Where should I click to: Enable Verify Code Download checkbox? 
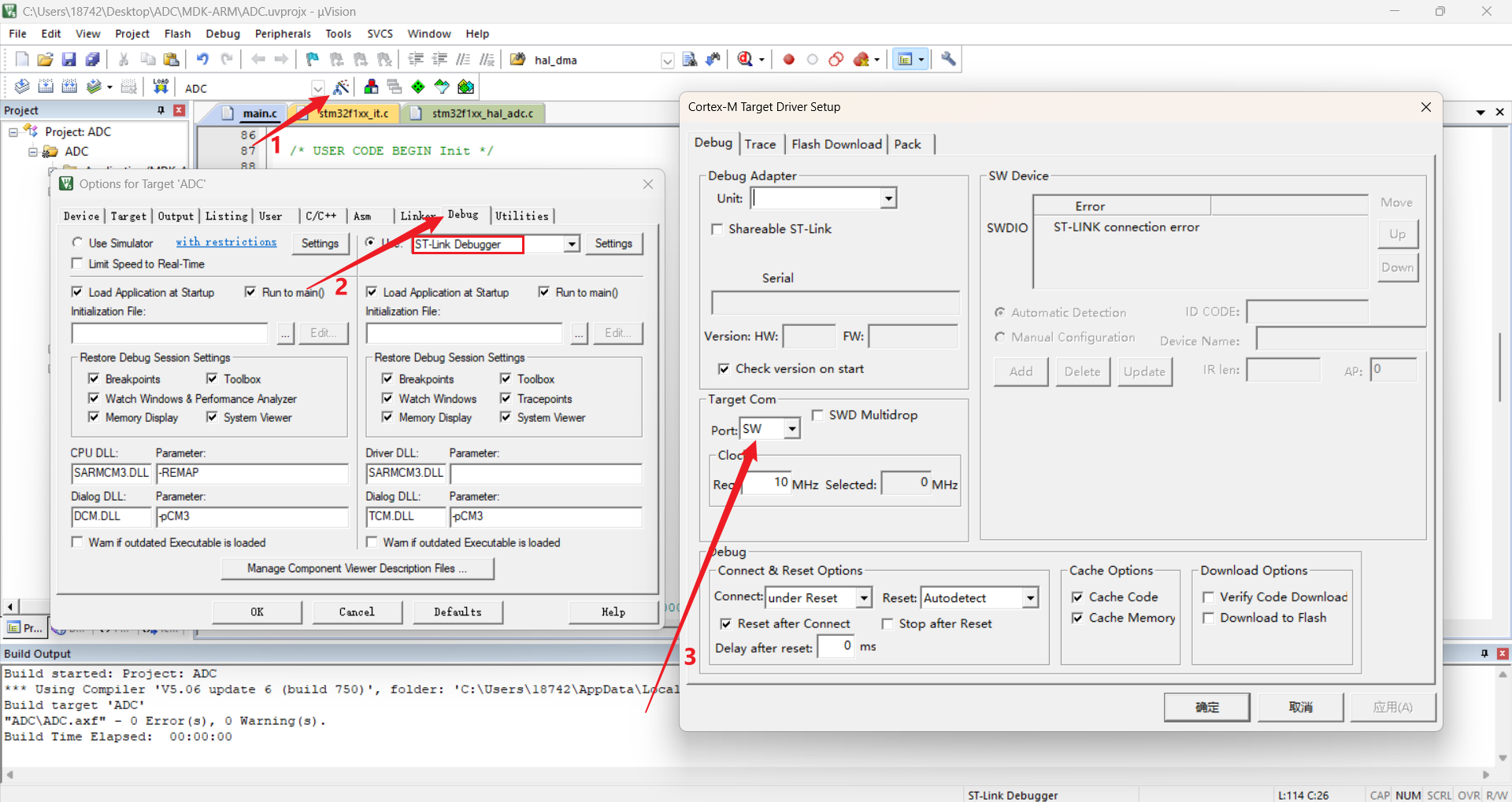[1208, 597]
